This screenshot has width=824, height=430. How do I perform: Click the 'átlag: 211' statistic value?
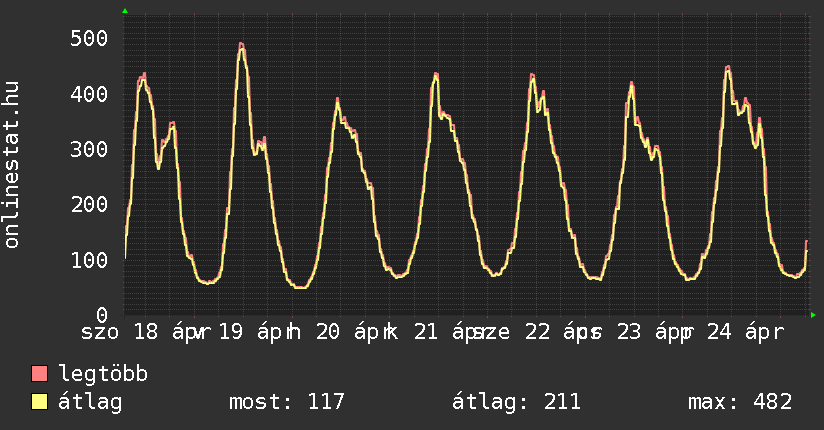click(x=517, y=402)
